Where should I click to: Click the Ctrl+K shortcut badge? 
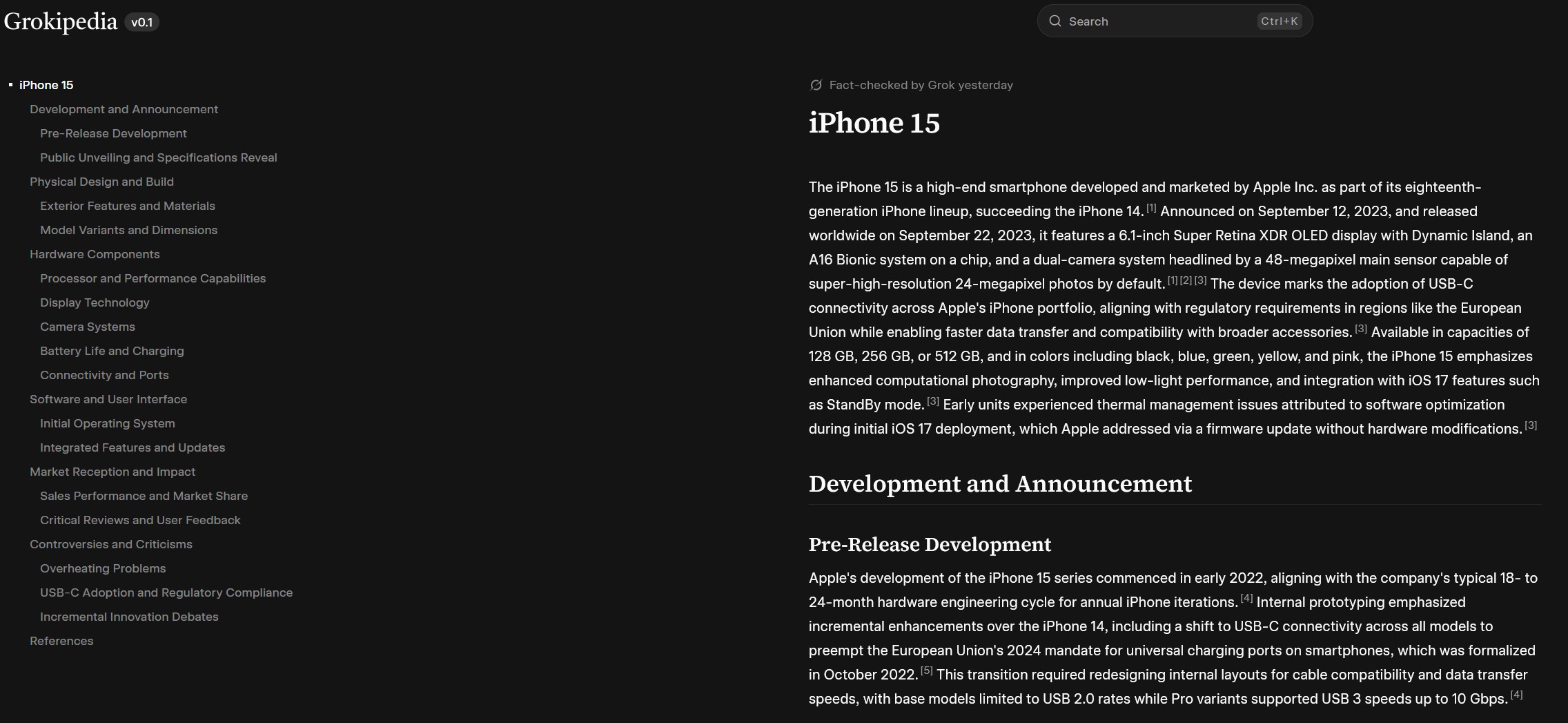click(x=1279, y=21)
